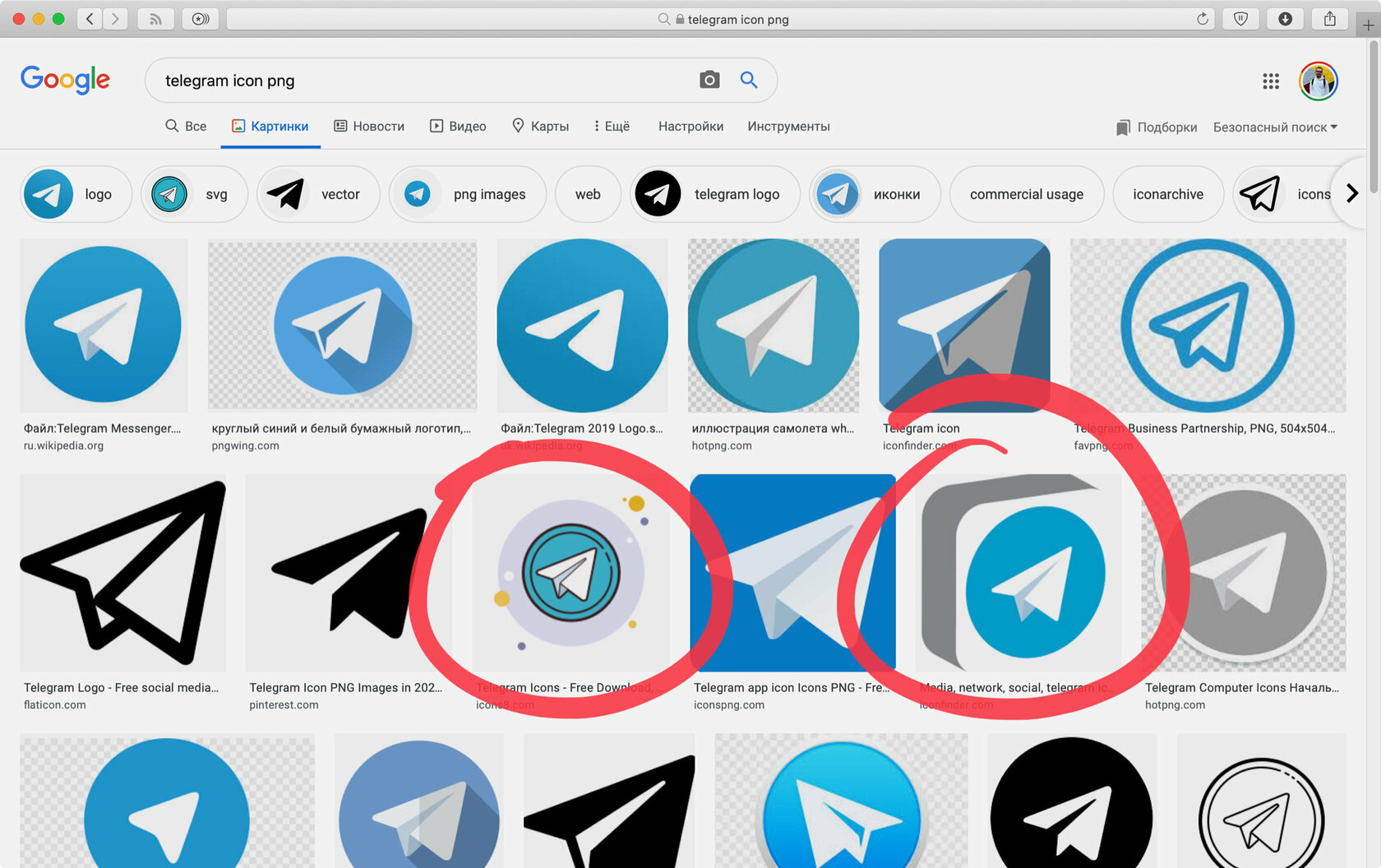Advance the suggestion chips with right arrow
Viewport: 1381px width, 868px height.
[x=1352, y=193]
